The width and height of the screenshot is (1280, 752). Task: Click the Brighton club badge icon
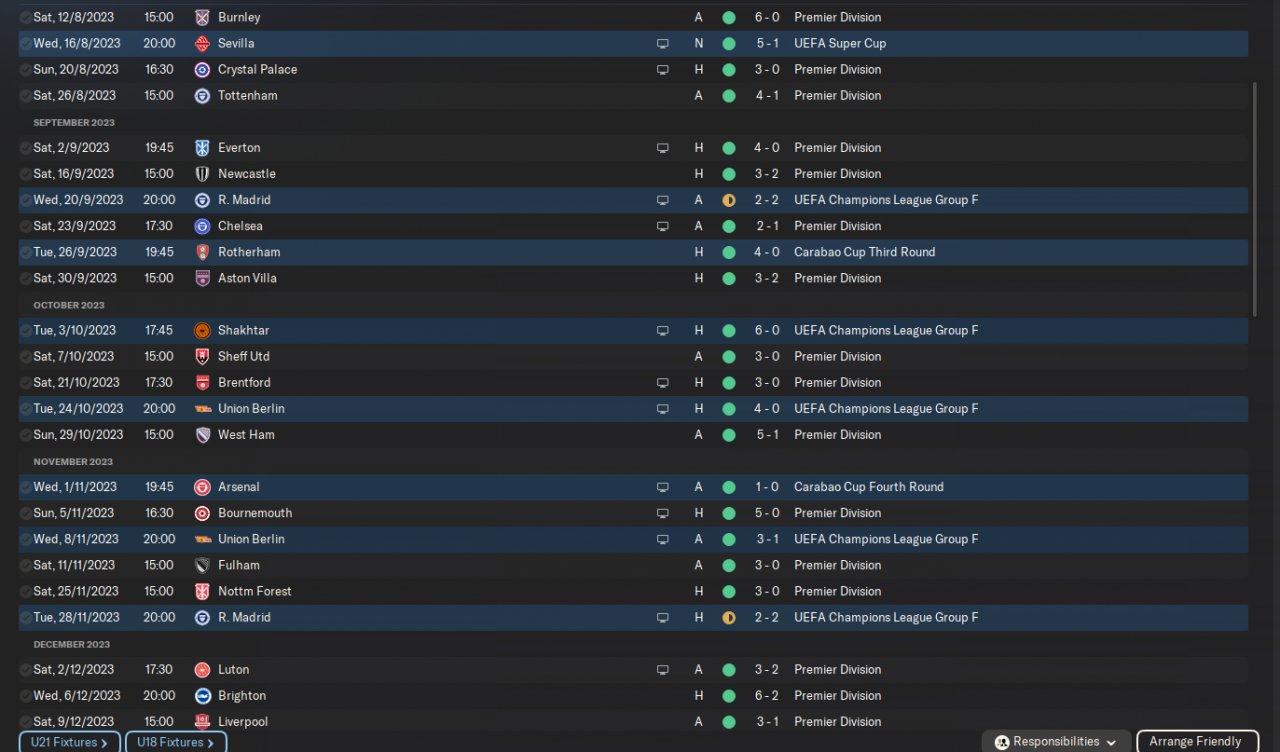(x=202, y=696)
